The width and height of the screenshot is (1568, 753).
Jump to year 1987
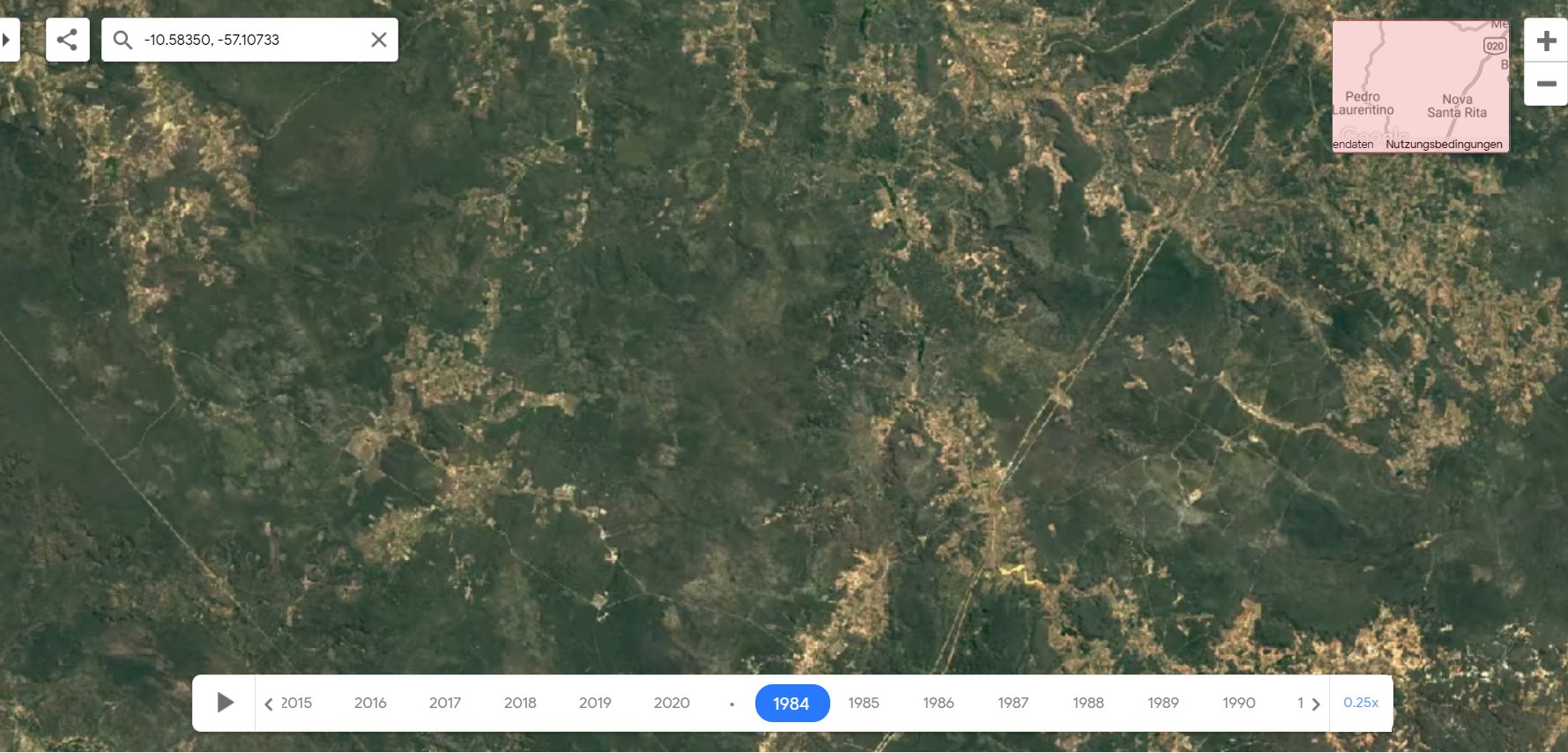pyautogui.click(x=1014, y=703)
